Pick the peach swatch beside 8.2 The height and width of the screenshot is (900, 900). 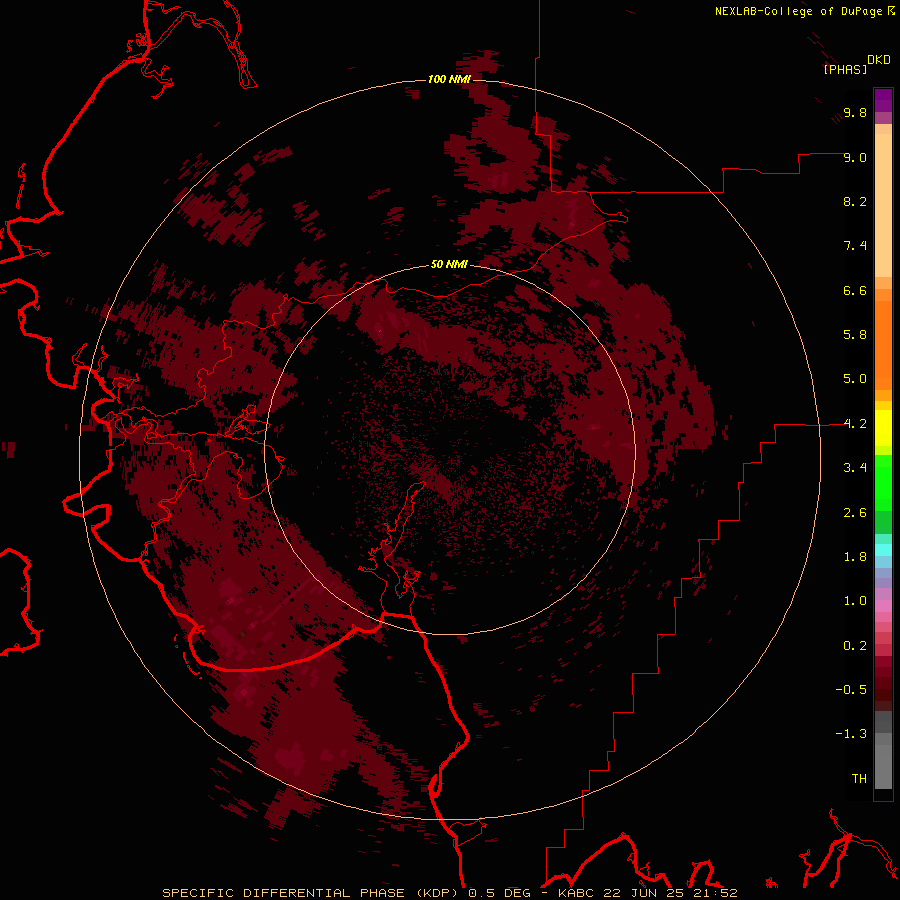pyautogui.click(x=883, y=205)
